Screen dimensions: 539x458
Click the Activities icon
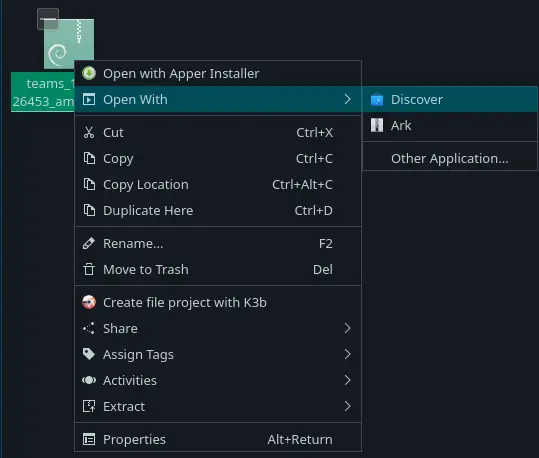click(89, 380)
